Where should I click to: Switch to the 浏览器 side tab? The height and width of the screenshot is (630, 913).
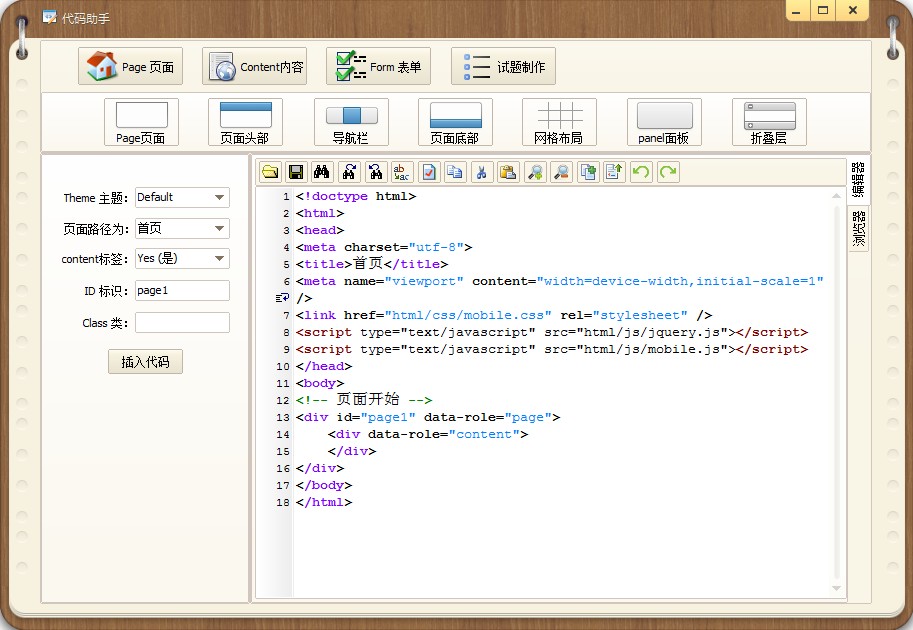[x=858, y=230]
